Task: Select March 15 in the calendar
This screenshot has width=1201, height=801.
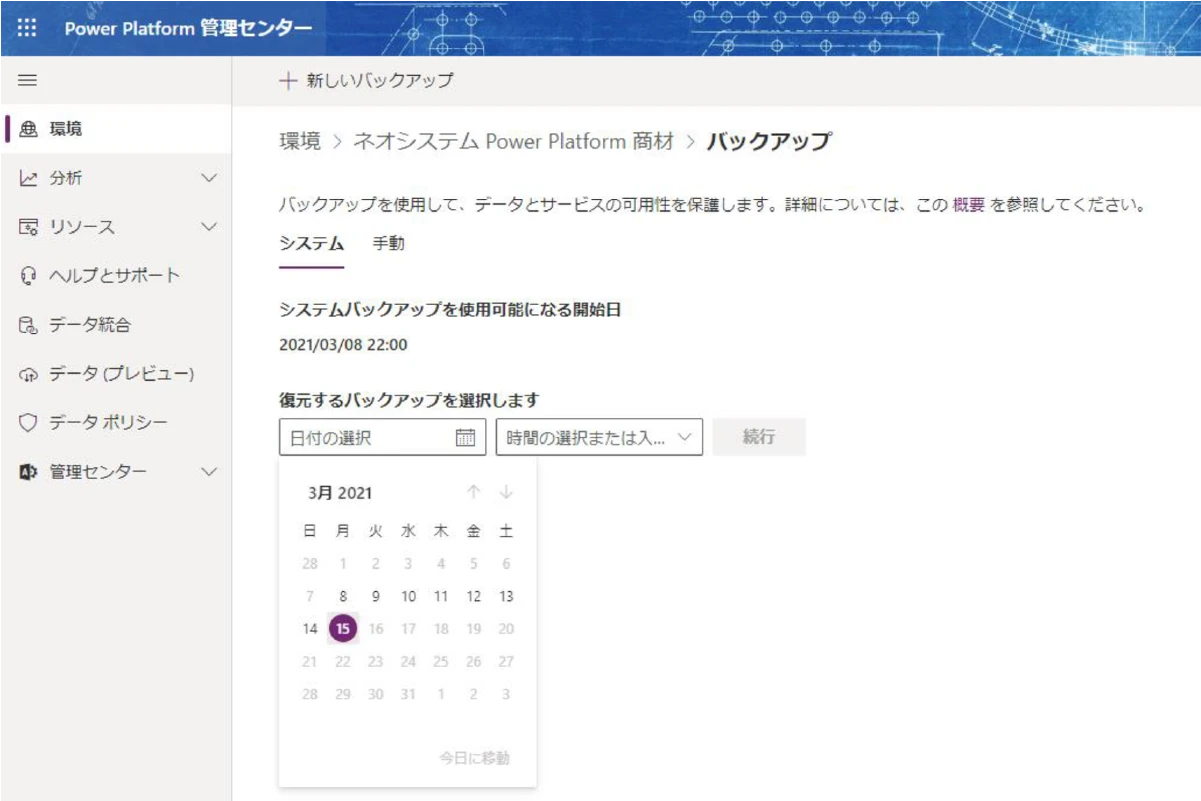Action: pos(343,629)
